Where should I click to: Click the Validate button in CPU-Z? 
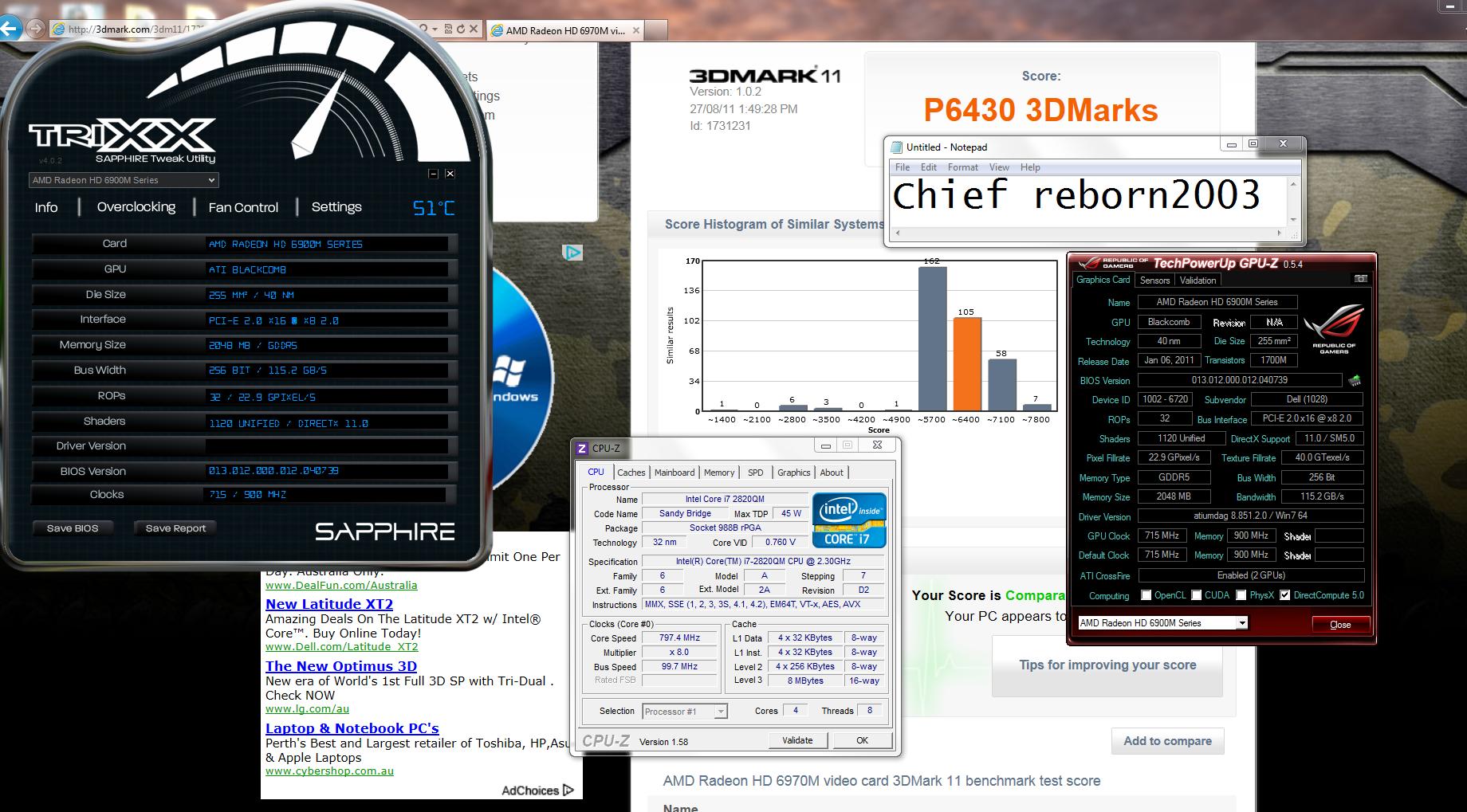point(797,740)
